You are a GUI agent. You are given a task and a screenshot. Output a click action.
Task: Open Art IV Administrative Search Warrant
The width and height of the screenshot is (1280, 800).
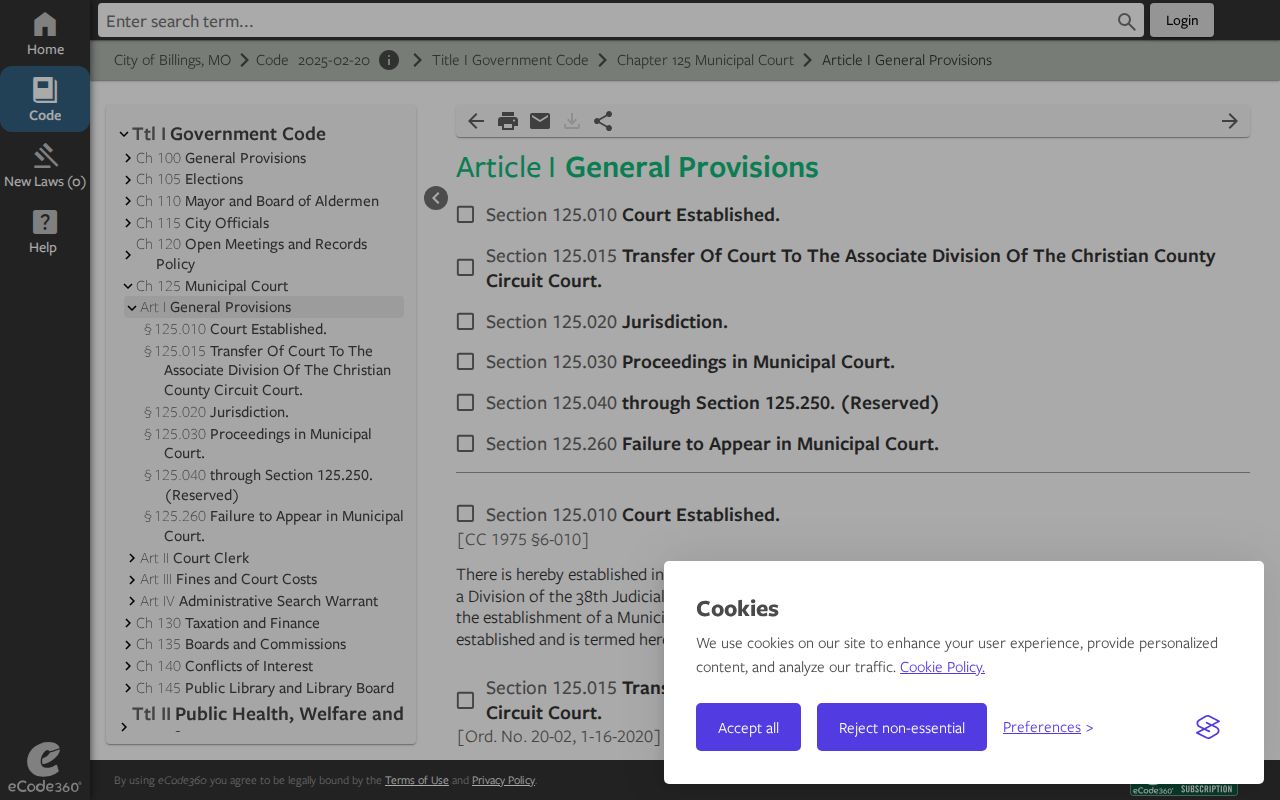(x=259, y=601)
